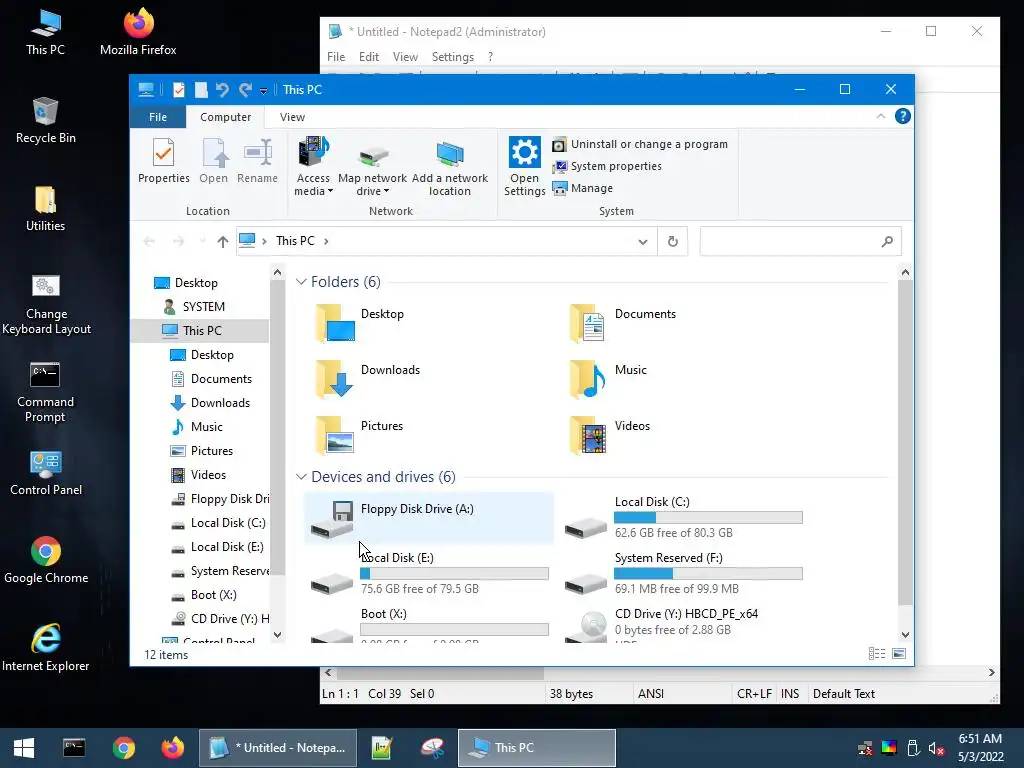Select Local Disk (C:) drive
1024x768 pixels.
(683, 519)
